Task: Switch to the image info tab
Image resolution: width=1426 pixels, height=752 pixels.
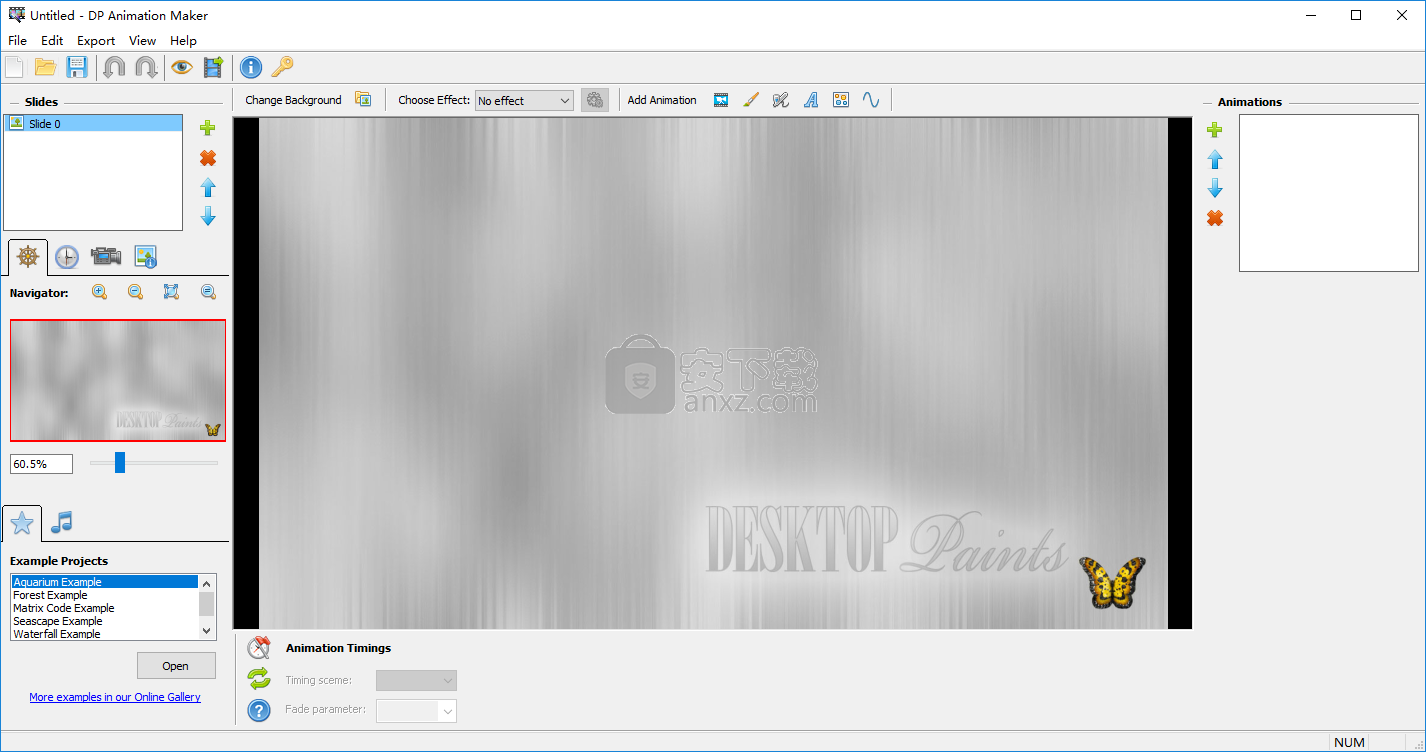Action: (x=146, y=257)
